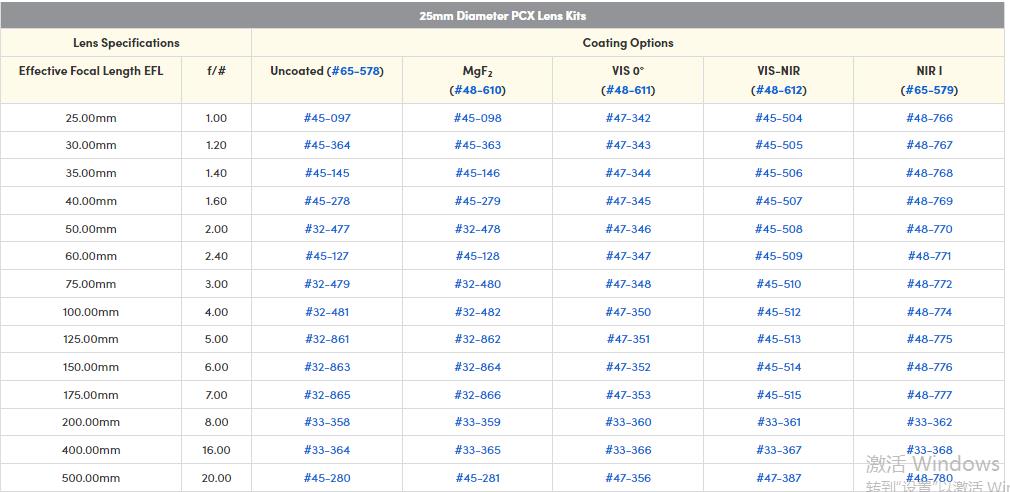Open VIS-NIR 40.00mm lens #45-507
1010x492 pixels.
[x=778, y=201]
